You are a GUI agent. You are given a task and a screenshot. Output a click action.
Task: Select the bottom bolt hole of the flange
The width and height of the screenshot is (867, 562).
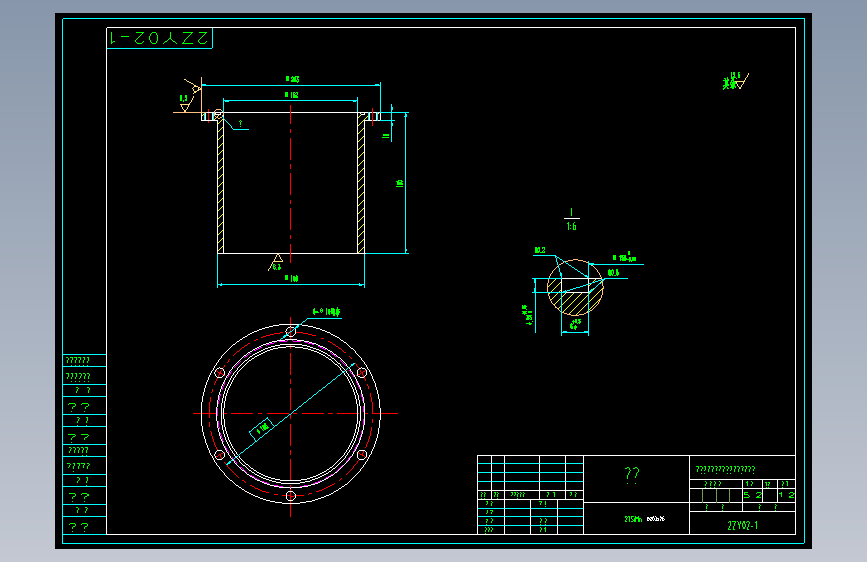tap(291, 496)
